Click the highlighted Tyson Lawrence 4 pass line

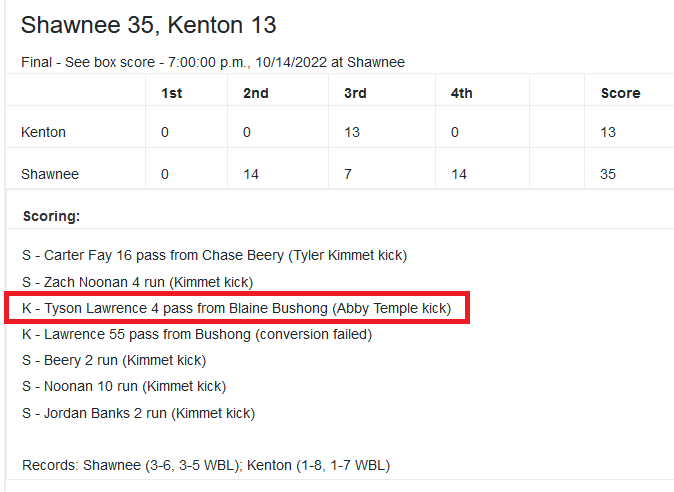(236, 308)
